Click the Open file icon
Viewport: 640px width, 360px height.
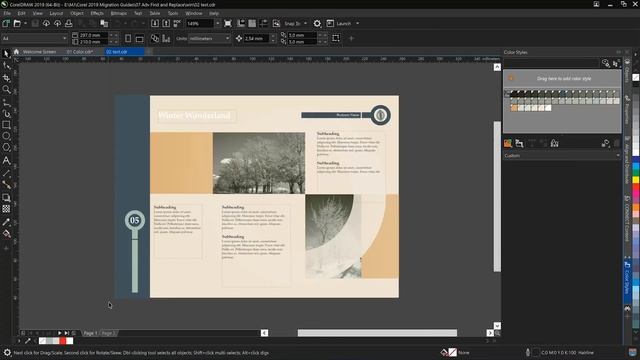[x=17, y=24]
